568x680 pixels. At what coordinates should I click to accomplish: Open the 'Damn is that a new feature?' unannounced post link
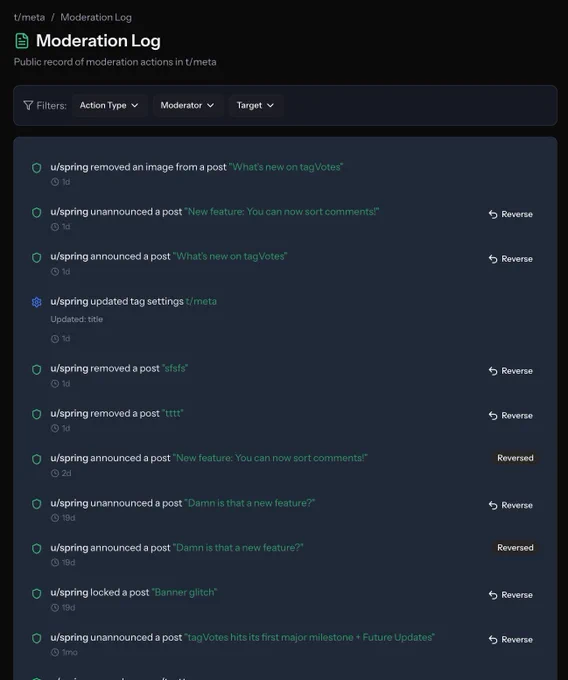pyautogui.click(x=250, y=503)
